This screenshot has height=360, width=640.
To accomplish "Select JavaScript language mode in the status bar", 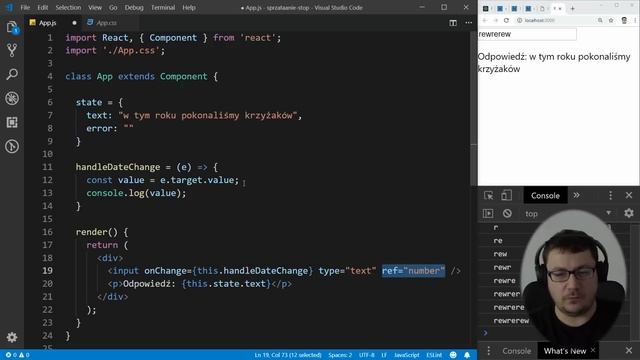I will [x=407, y=355].
